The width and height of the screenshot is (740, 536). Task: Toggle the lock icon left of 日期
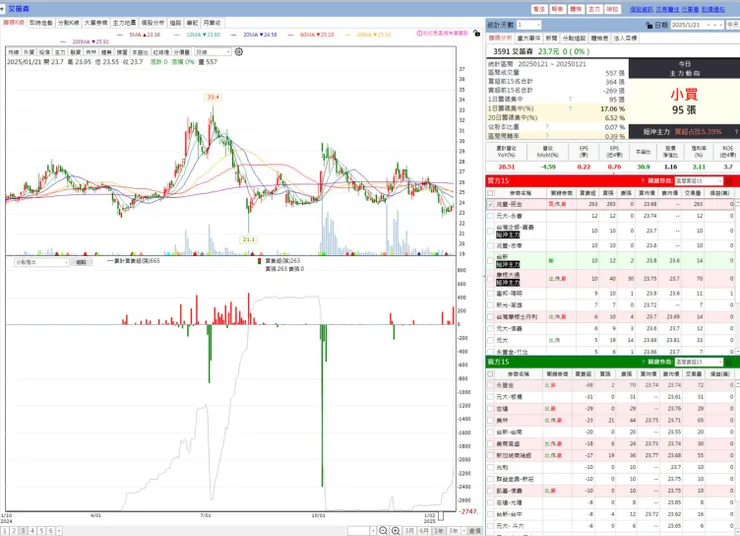pyautogui.click(x=649, y=25)
